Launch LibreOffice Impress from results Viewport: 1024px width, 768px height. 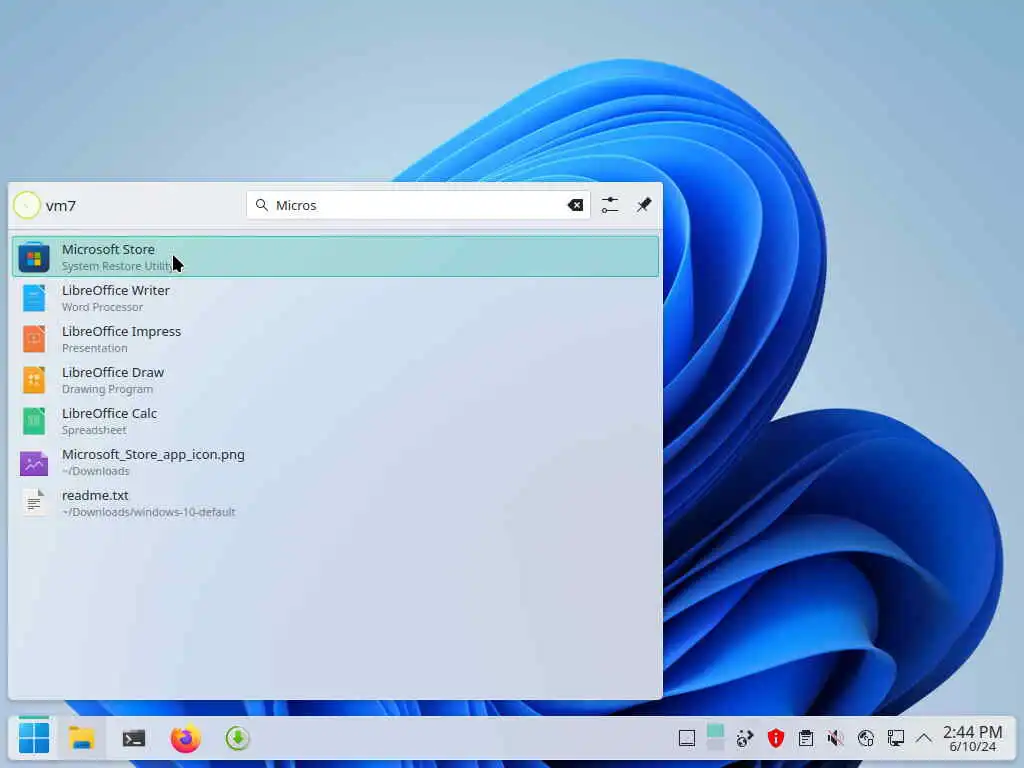pyautogui.click(x=335, y=339)
